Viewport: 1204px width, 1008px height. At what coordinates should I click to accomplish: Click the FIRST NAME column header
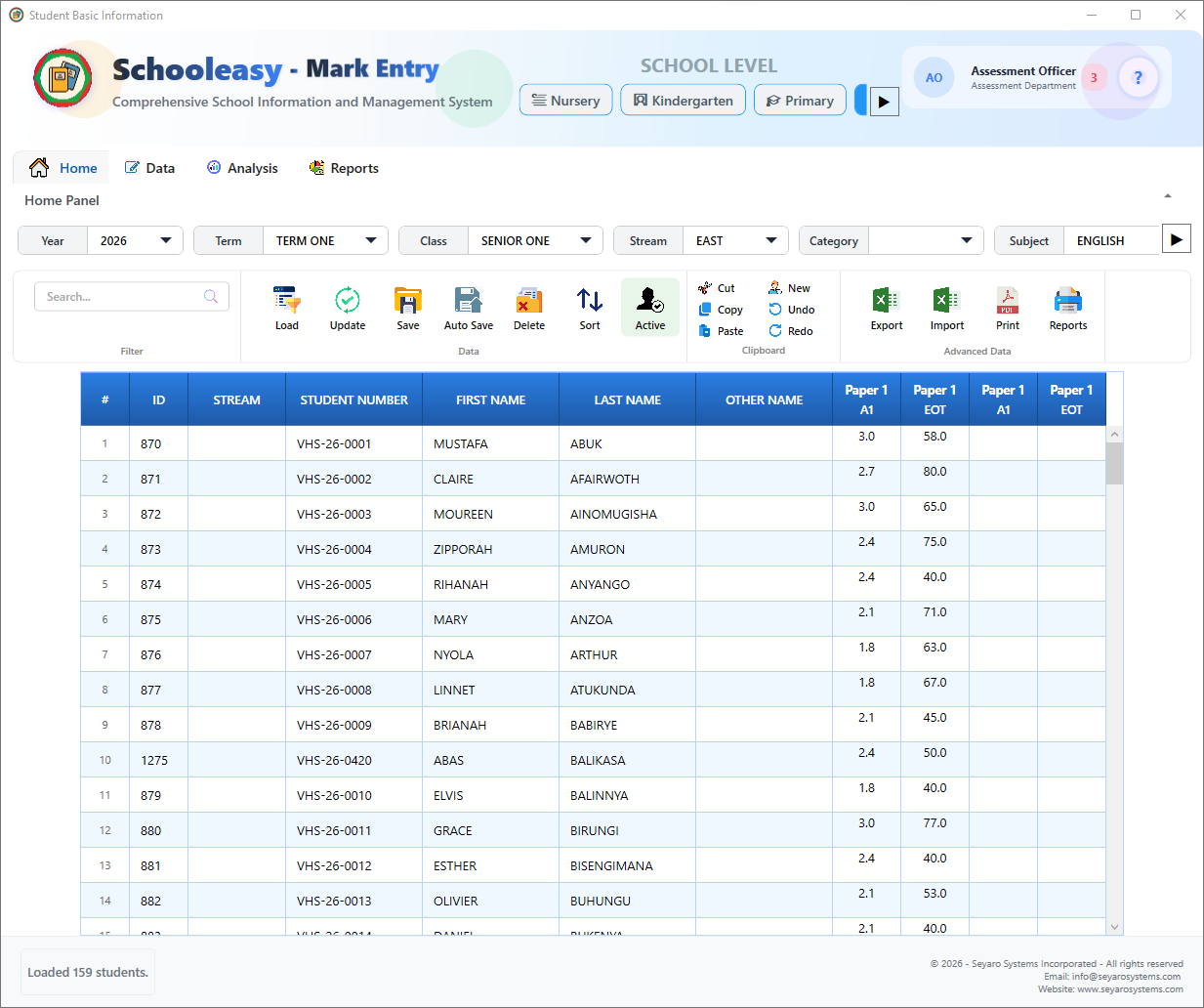491,399
